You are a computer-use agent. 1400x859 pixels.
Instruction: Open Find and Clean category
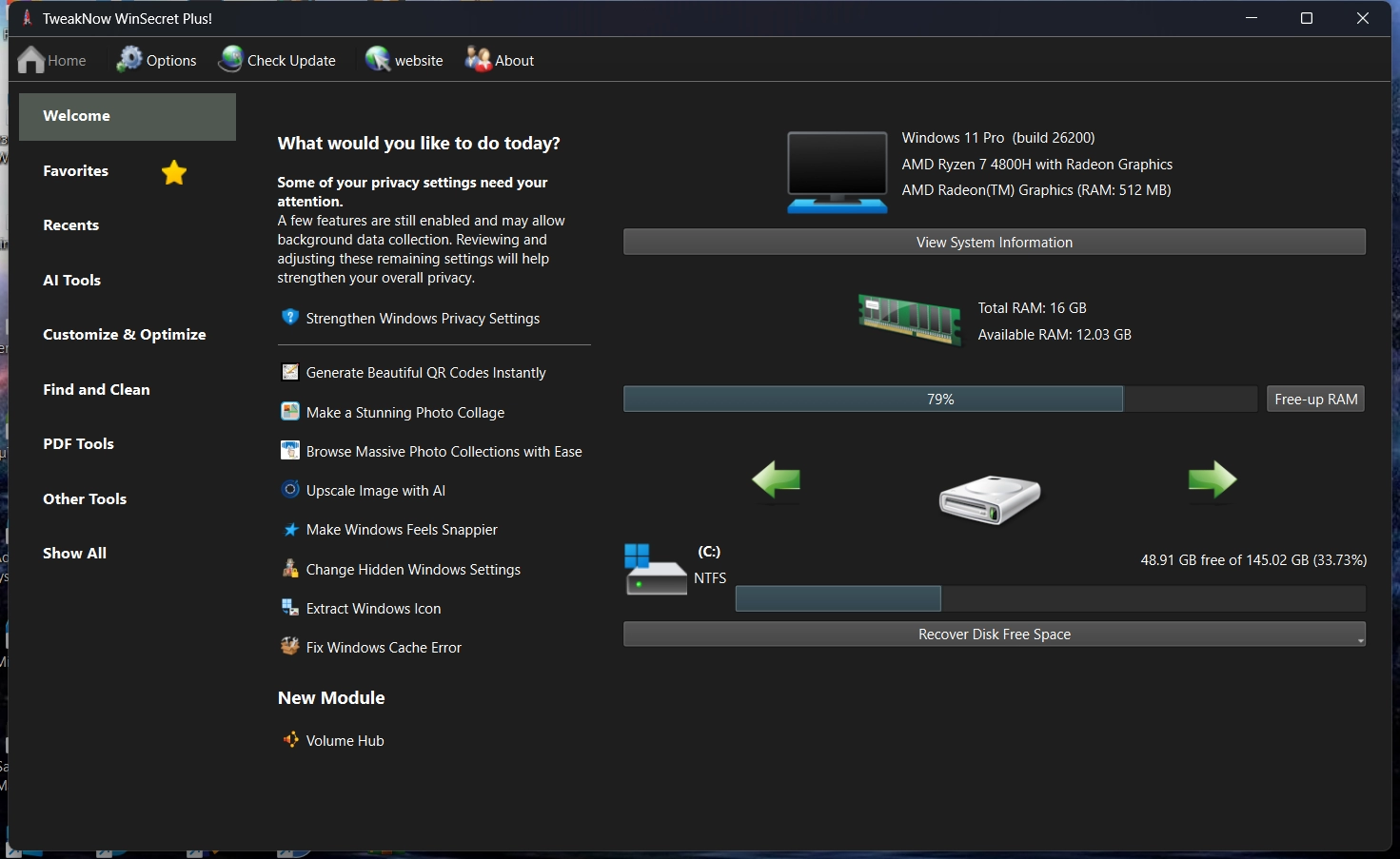click(x=96, y=390)
